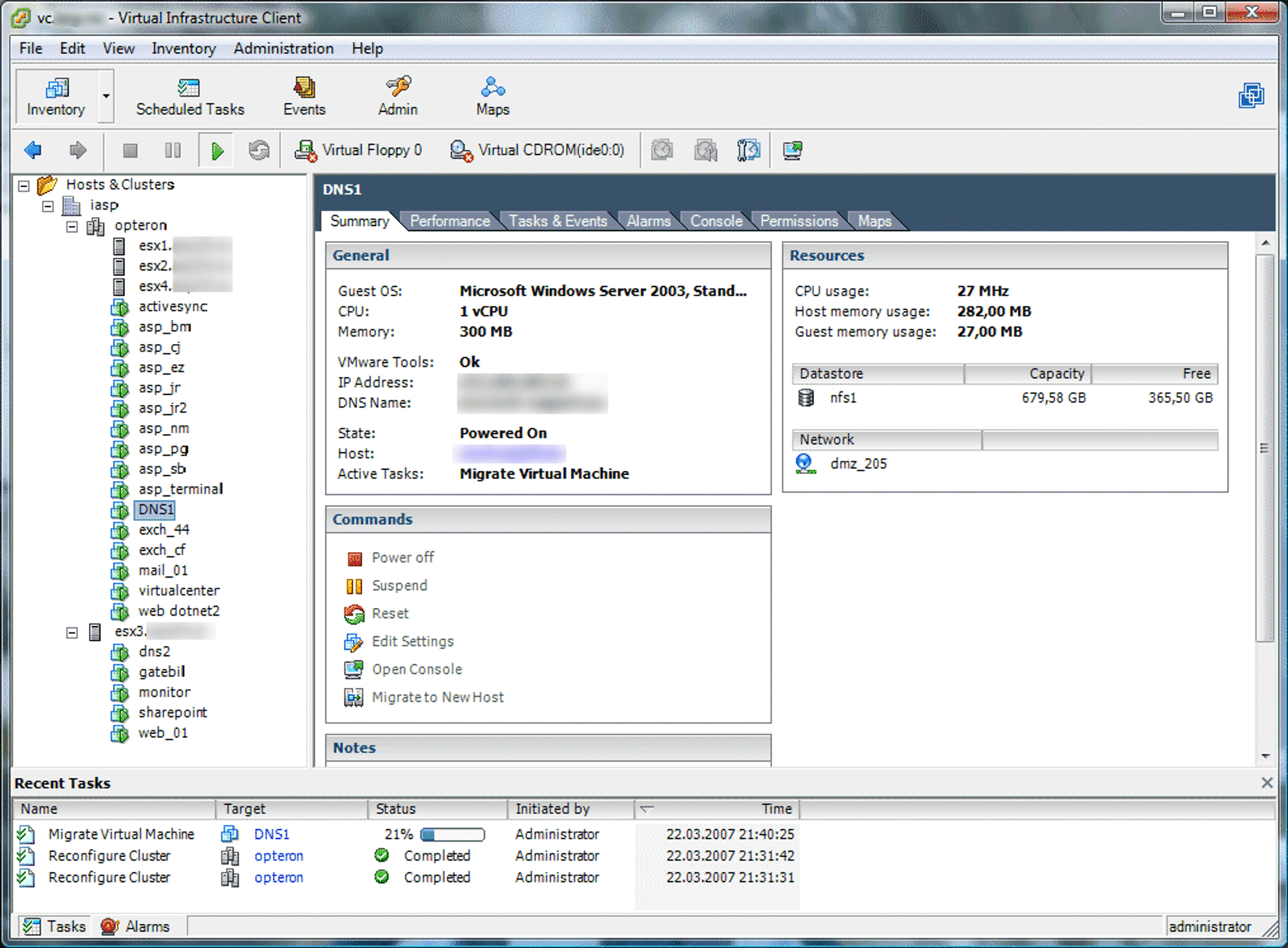The height and width of the screenshot is (948, 1288).
Task: Switch to the Alarms tab
Action: point(649,221)
